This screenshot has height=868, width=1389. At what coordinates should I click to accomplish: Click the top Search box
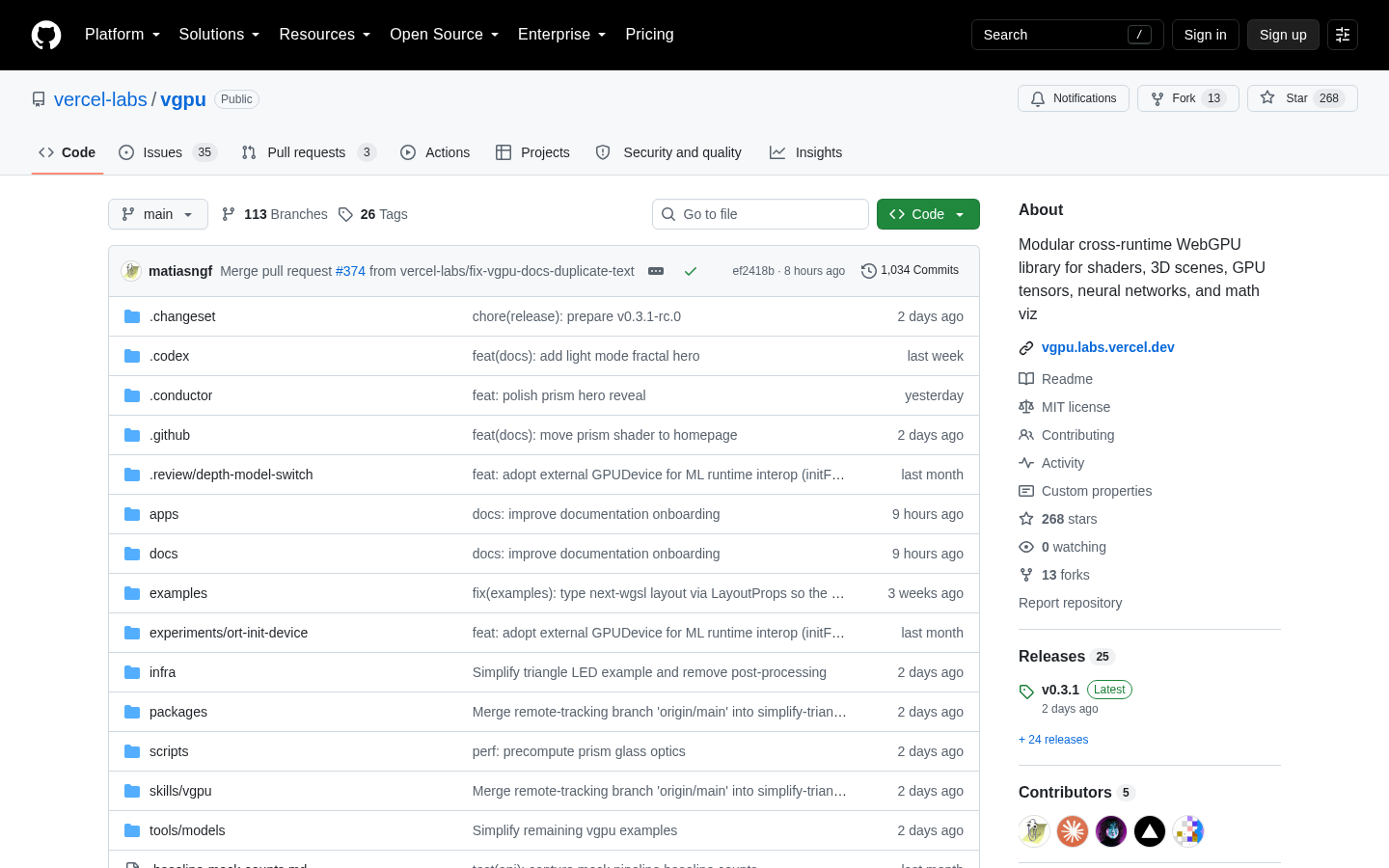pos(1067,35)
